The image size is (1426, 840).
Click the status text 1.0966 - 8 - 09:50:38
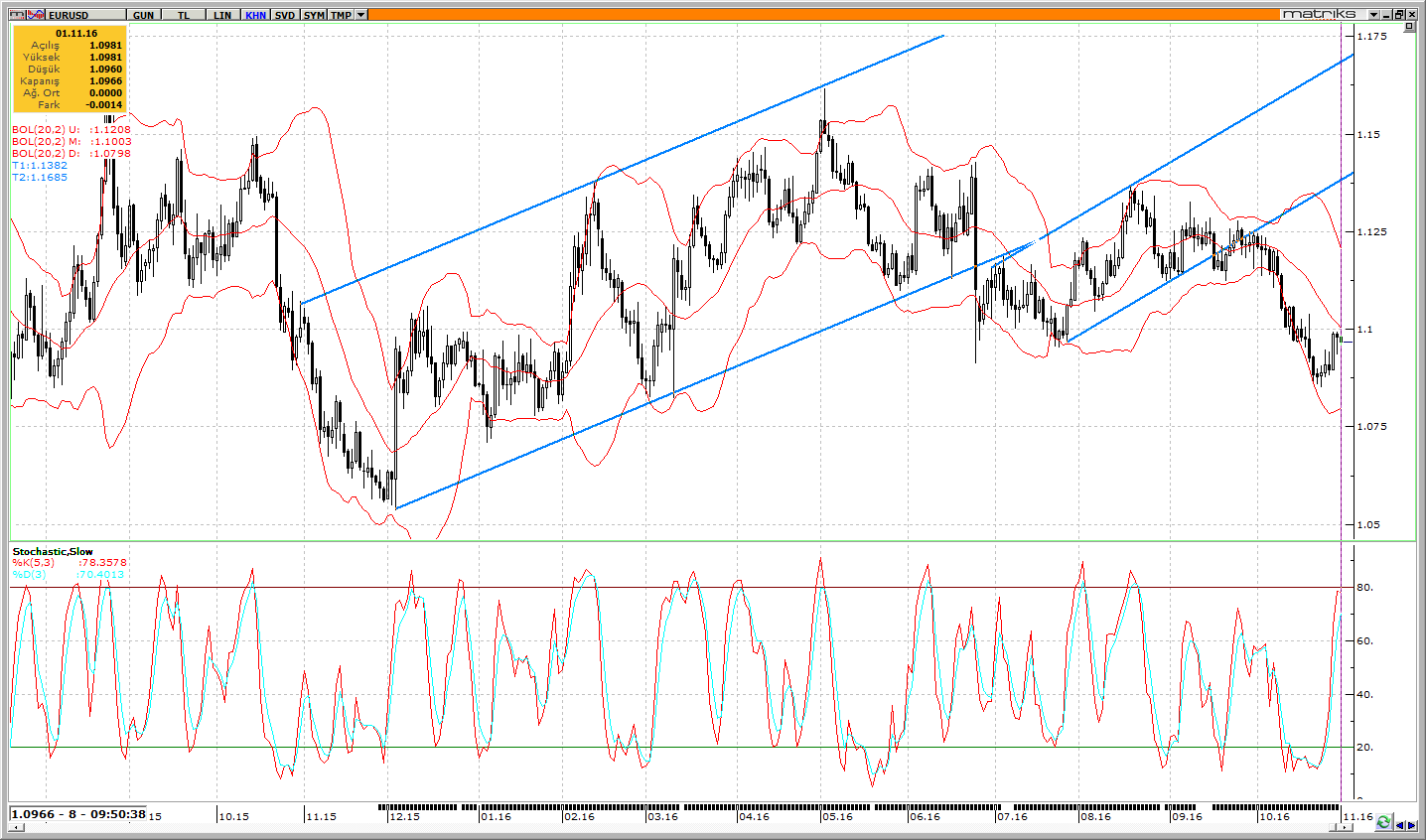[x=78, y=814]
